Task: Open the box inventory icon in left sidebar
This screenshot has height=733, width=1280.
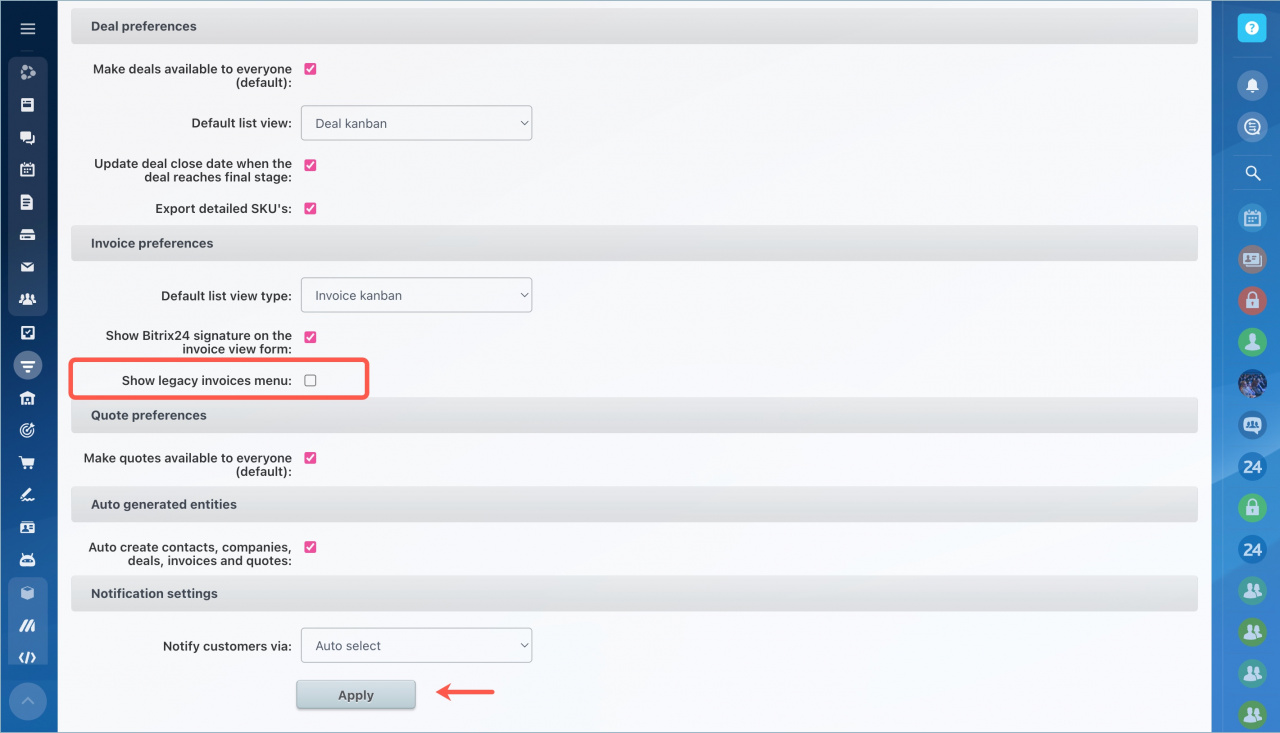Action: tap(28, 593)
